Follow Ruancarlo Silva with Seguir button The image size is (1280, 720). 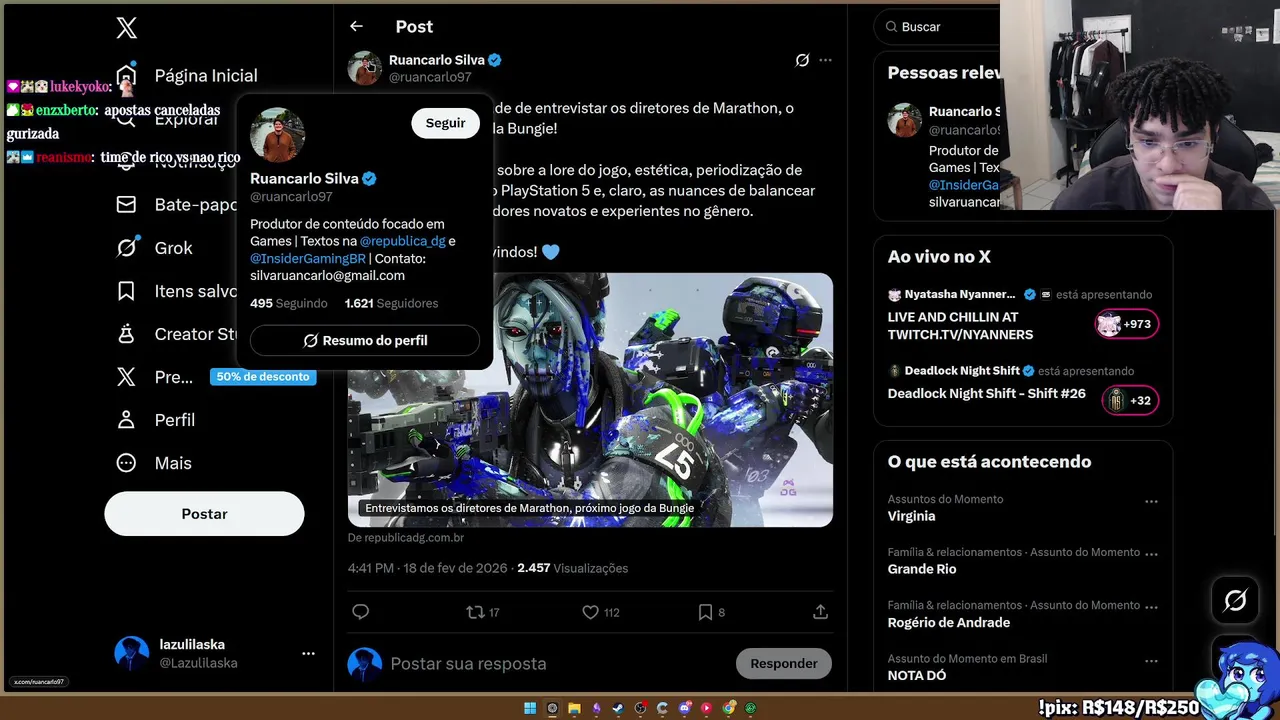[x=445, y=122]
